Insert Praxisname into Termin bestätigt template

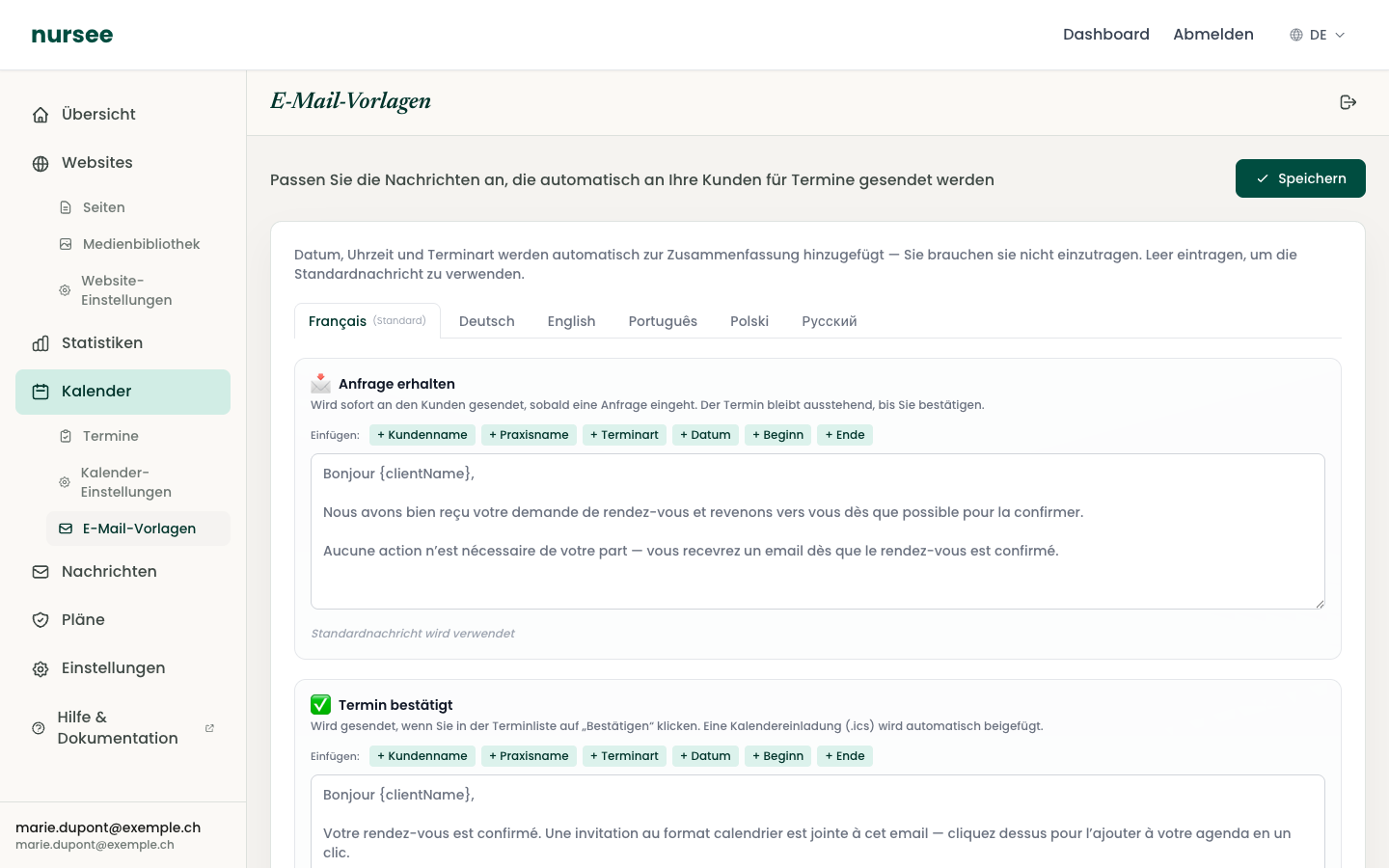pyautogui.click(x=529, y=756)
